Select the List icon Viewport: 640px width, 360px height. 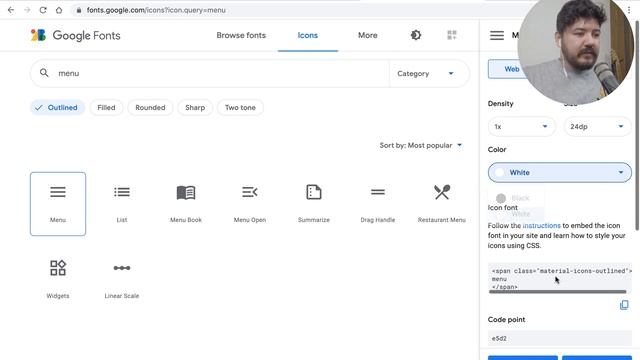tap(122, 204)
